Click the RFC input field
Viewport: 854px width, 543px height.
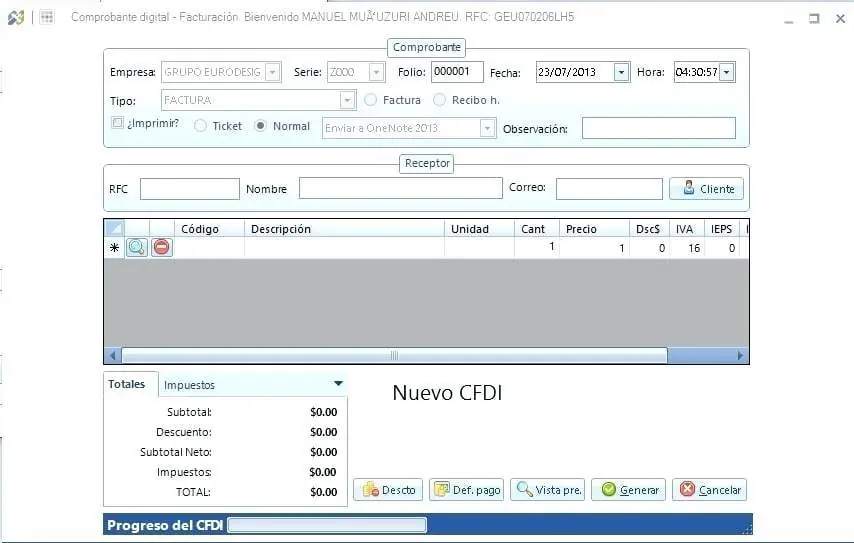coord(190,189)
